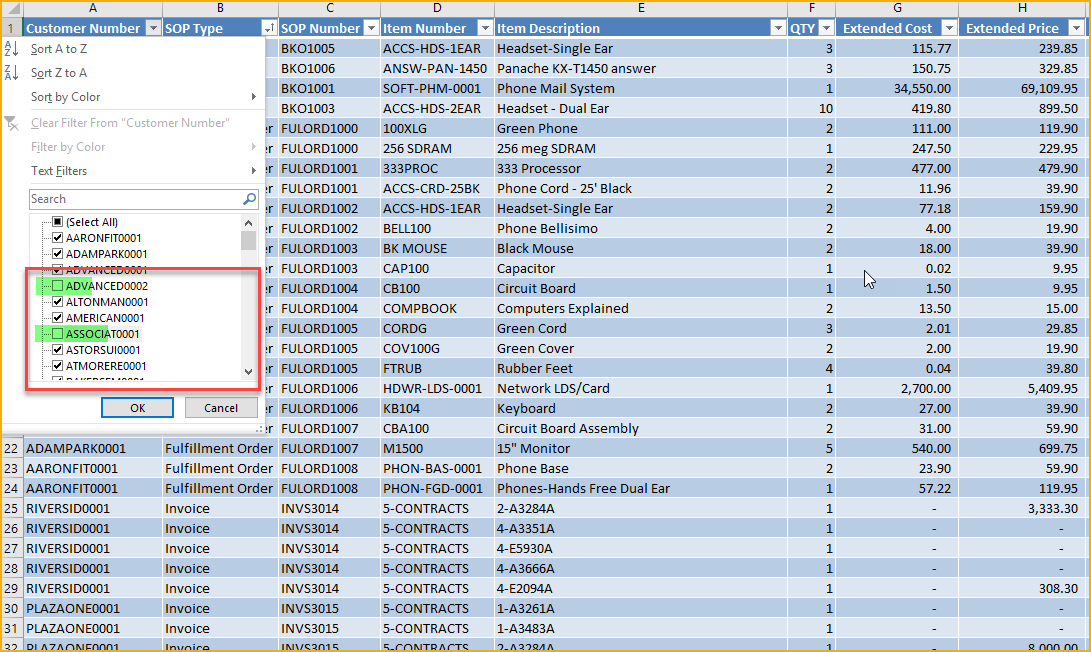
Task: Uncheck the AMERICAN0001 filter checkbox
Action: [x=58, y=318]
